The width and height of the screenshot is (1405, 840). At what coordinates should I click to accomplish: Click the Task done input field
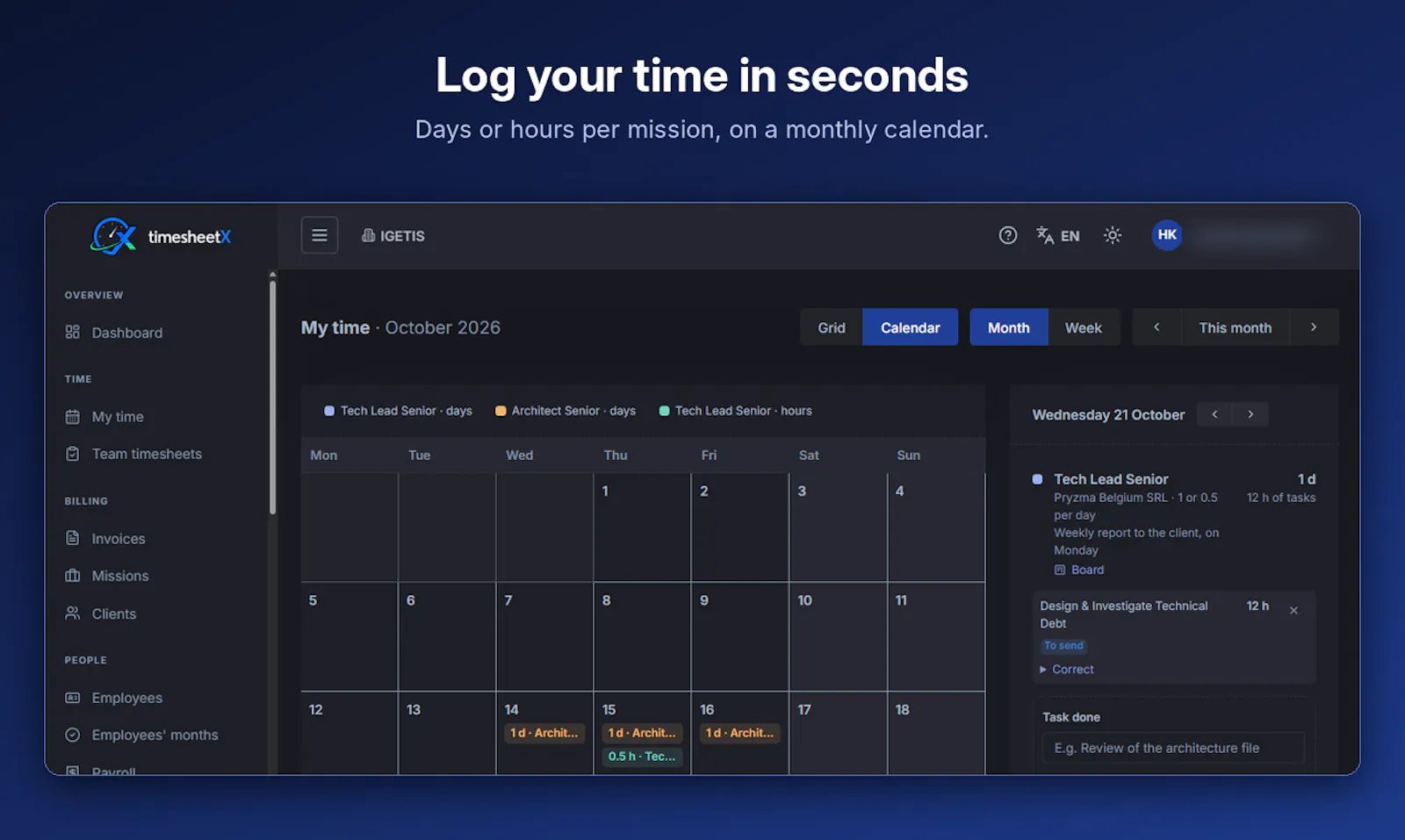(x=1173, y=748)
